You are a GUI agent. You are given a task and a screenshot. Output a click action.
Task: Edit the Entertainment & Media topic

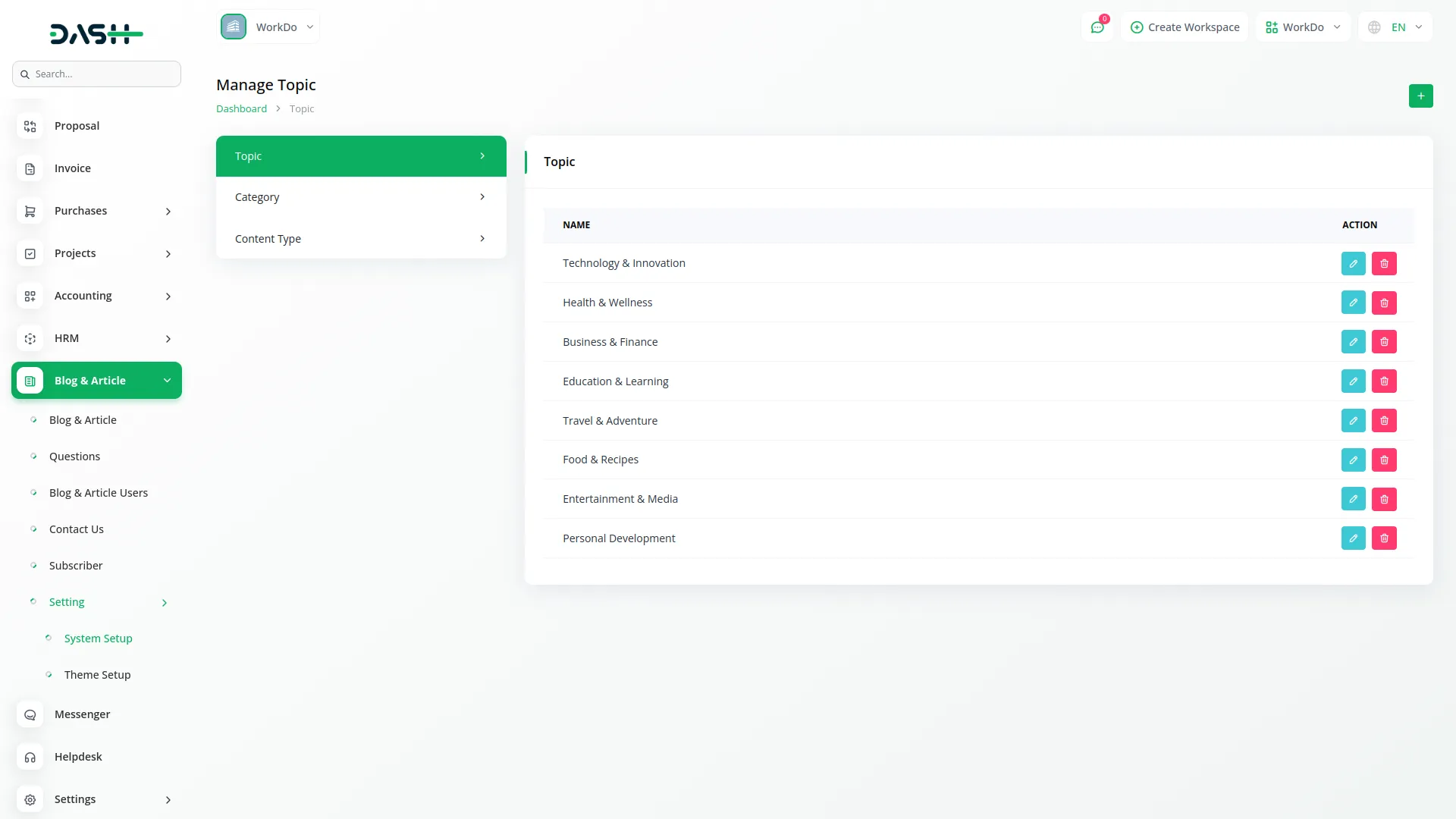click(1353, 499)
